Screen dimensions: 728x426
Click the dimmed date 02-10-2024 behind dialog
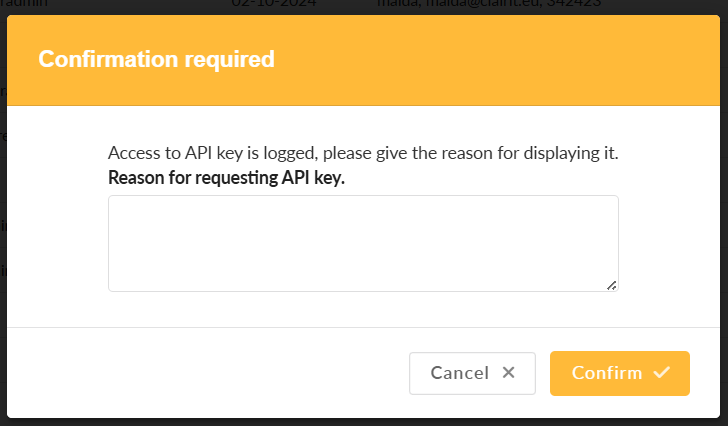[274, 4]
